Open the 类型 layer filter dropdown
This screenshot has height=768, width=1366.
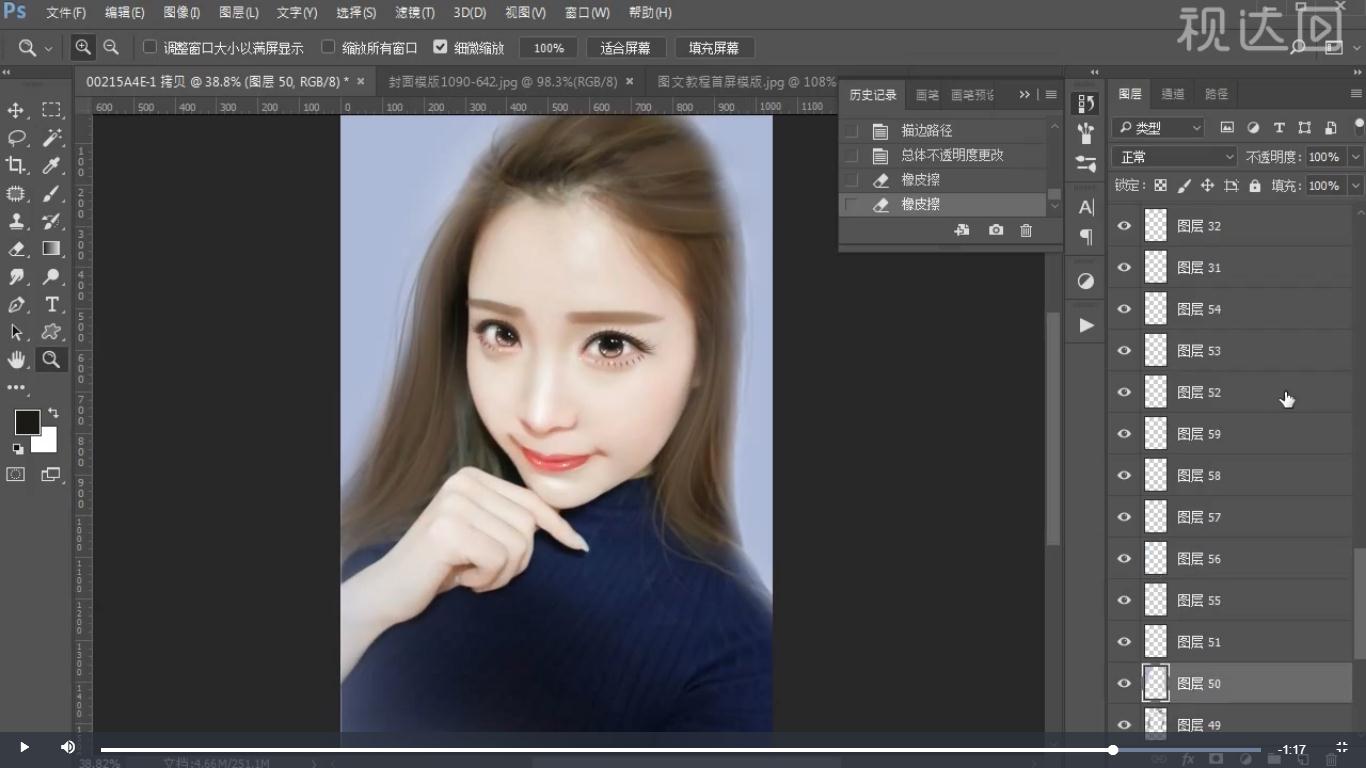1160,128
